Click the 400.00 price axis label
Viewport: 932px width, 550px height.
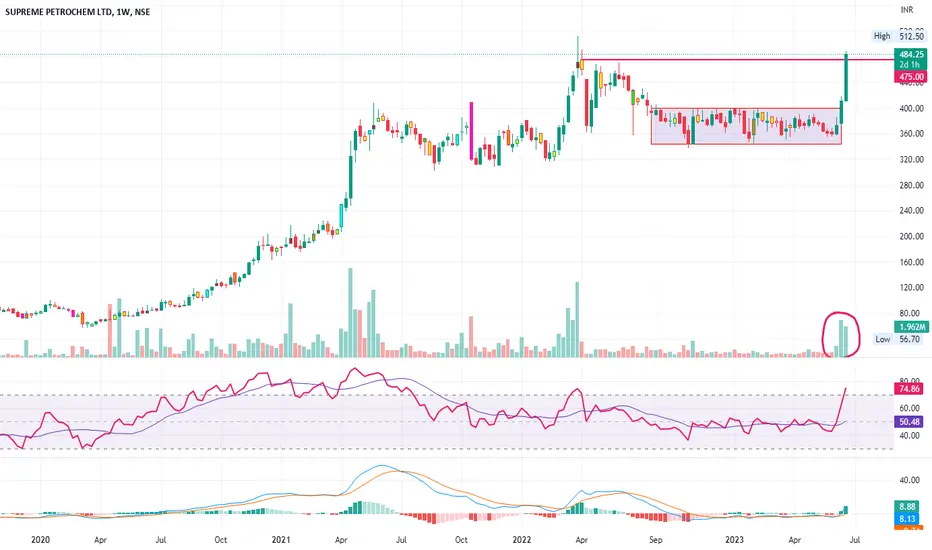[x=911, y=108]
